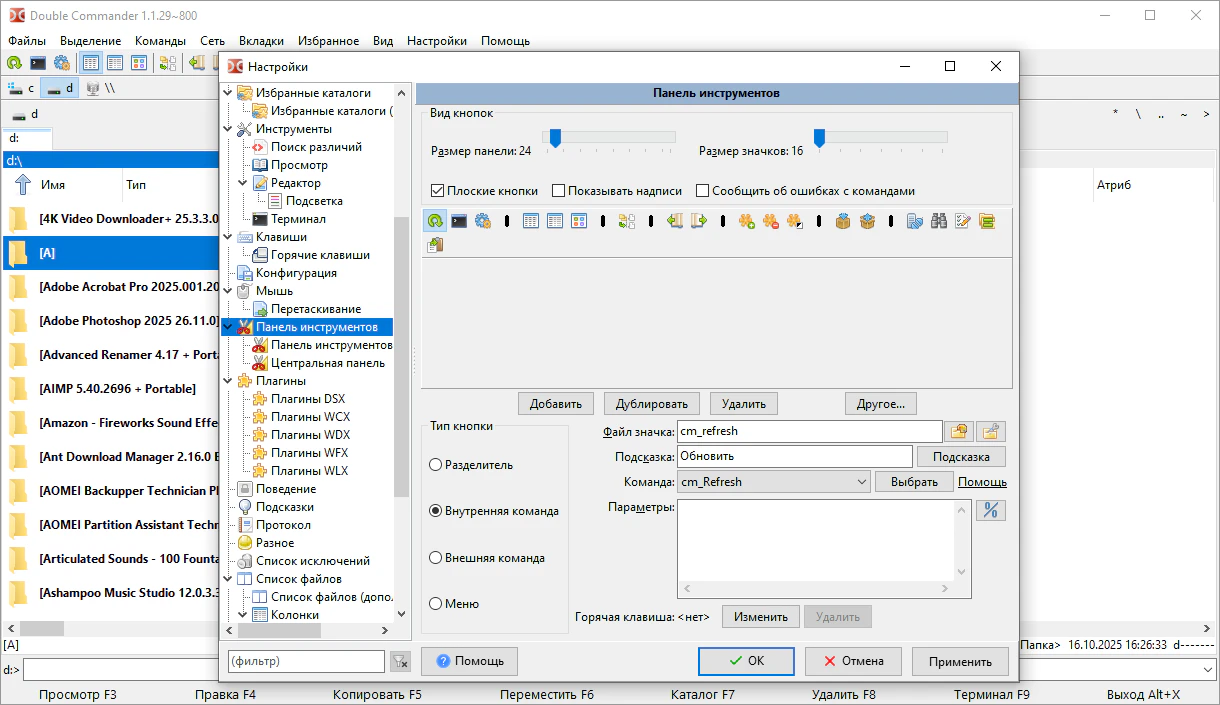Click the 'Подсказка' text field
Screen dimensions: 1220x705
(794, 456)
